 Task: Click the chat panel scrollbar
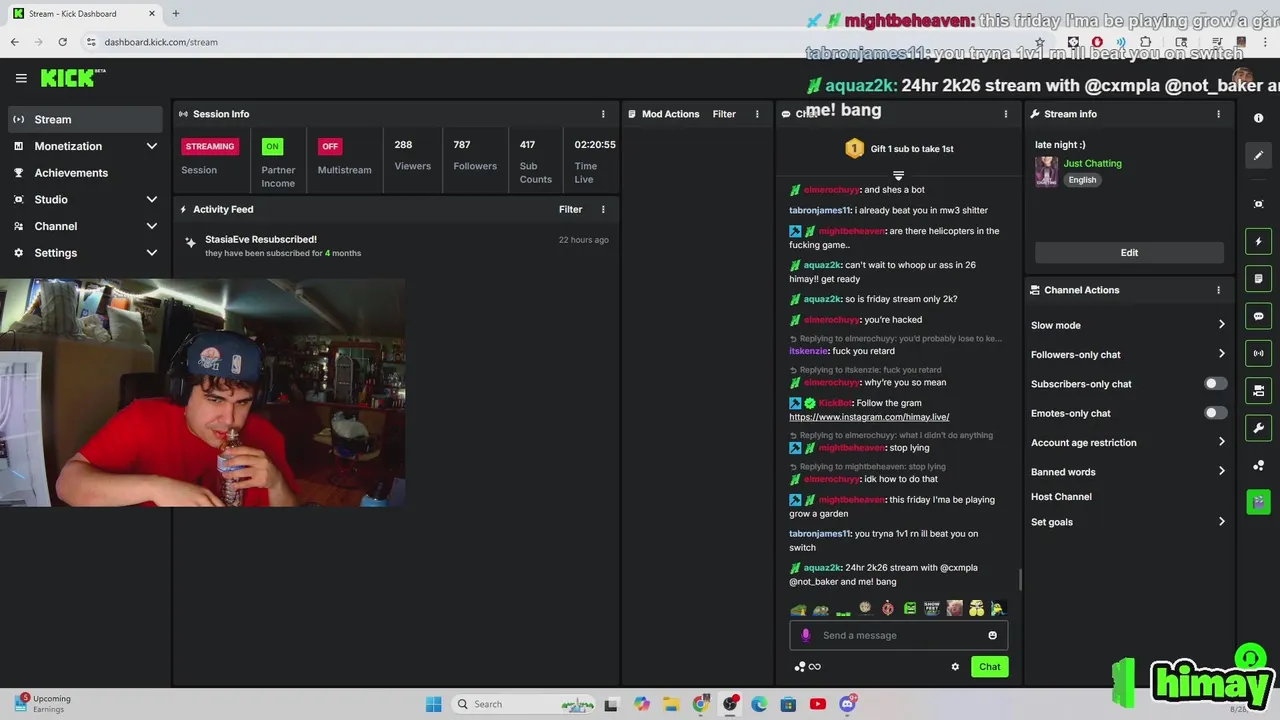click(x=1019, y=580)
